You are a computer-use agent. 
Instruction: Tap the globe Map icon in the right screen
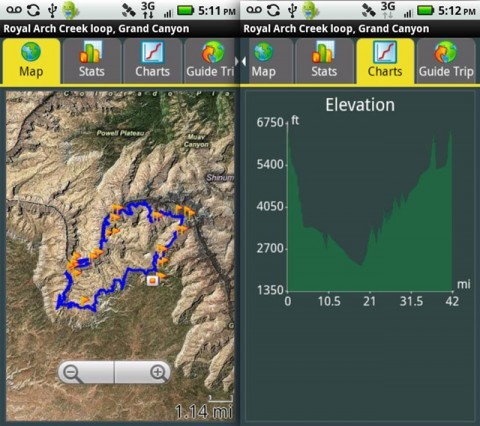(x=264, y=52)
